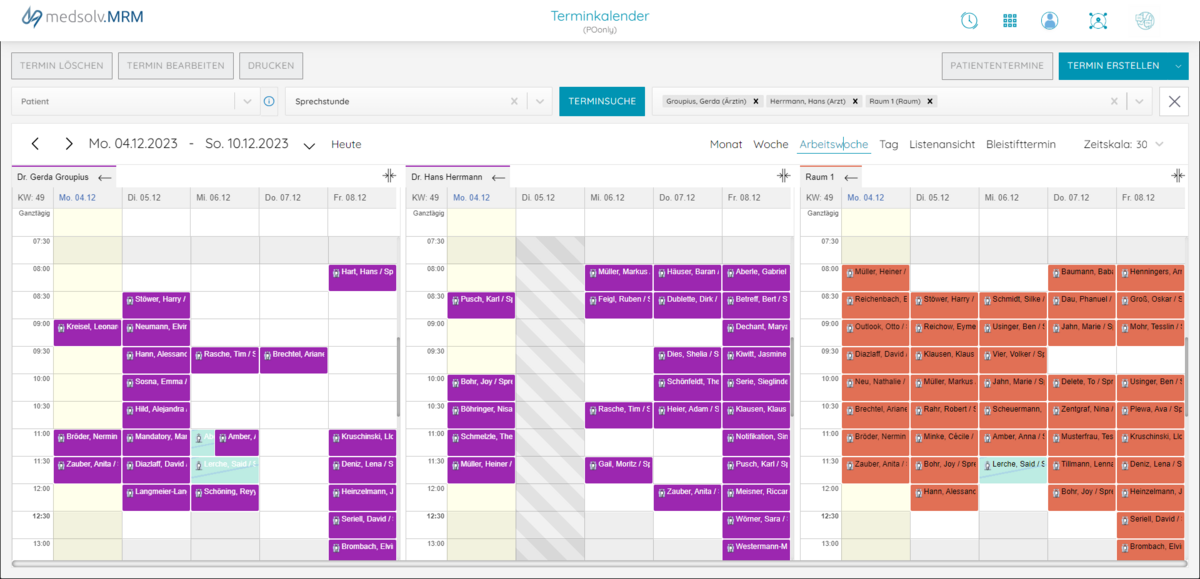
Task: Open the Kreisel, Leonard appointment on Monday
Action: (x=87, y=327)
